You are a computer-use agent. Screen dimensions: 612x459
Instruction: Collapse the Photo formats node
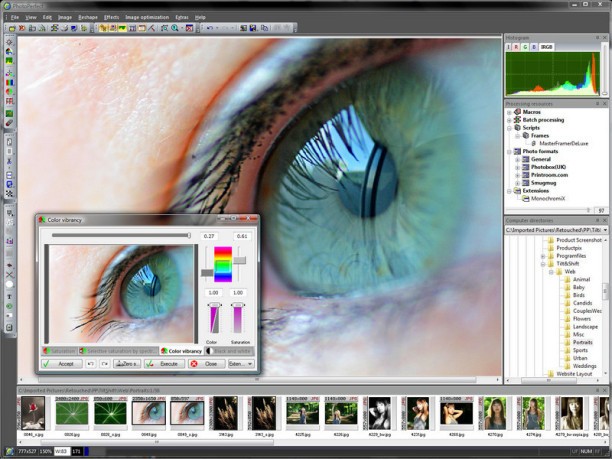click(x=509, y=151)
